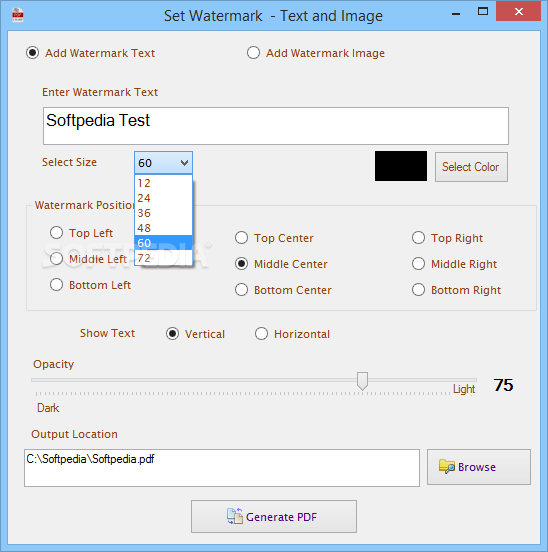Click the output location path field

[x=222, y=468]
